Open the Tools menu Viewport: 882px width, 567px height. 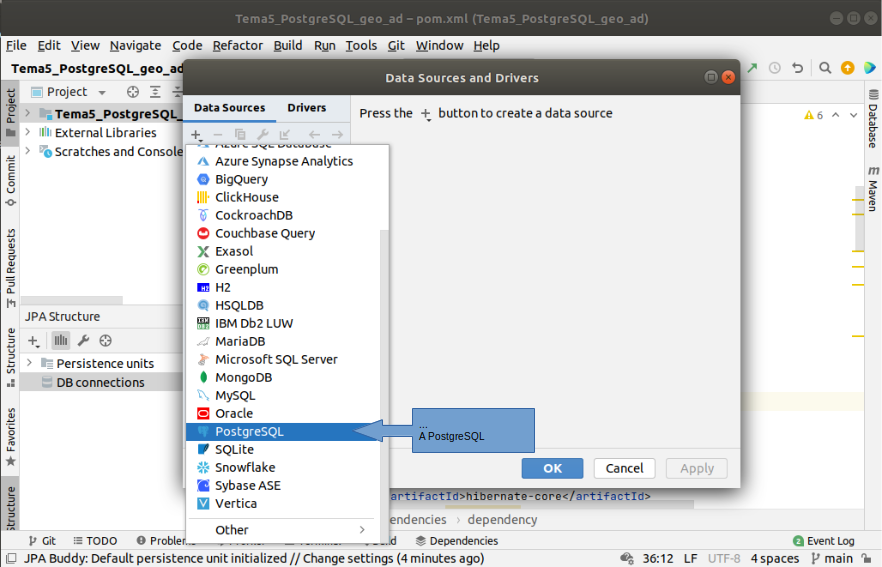click(361, 46)
